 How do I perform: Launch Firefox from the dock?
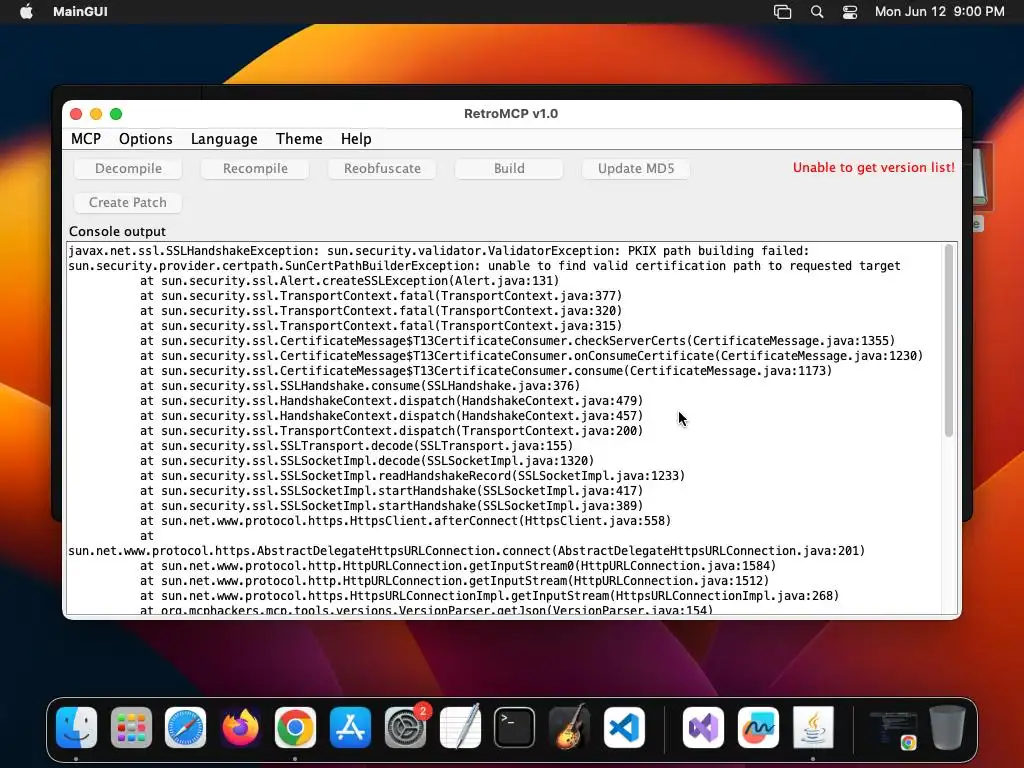coord(240,727)
